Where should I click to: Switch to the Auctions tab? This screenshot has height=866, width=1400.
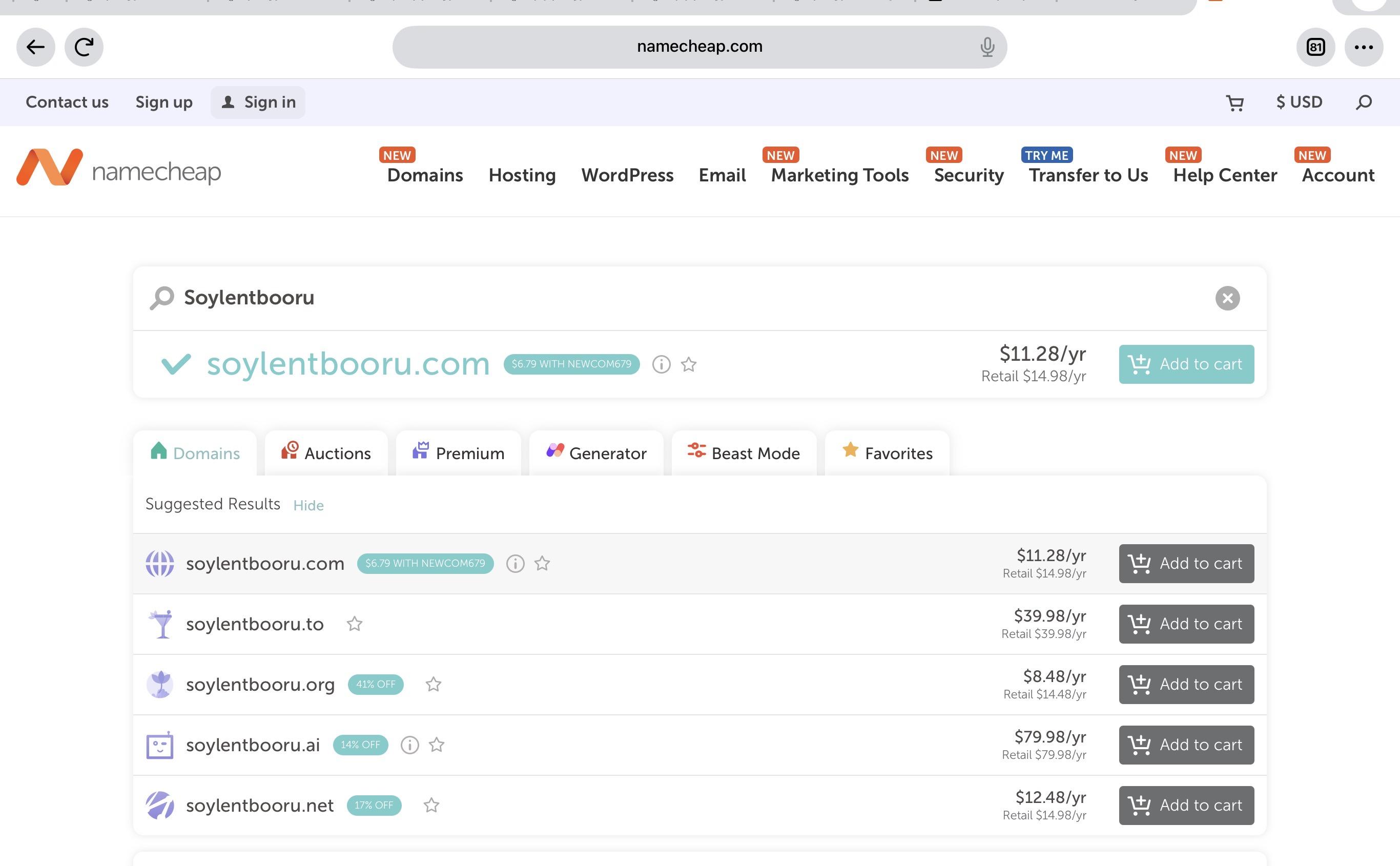326,453
